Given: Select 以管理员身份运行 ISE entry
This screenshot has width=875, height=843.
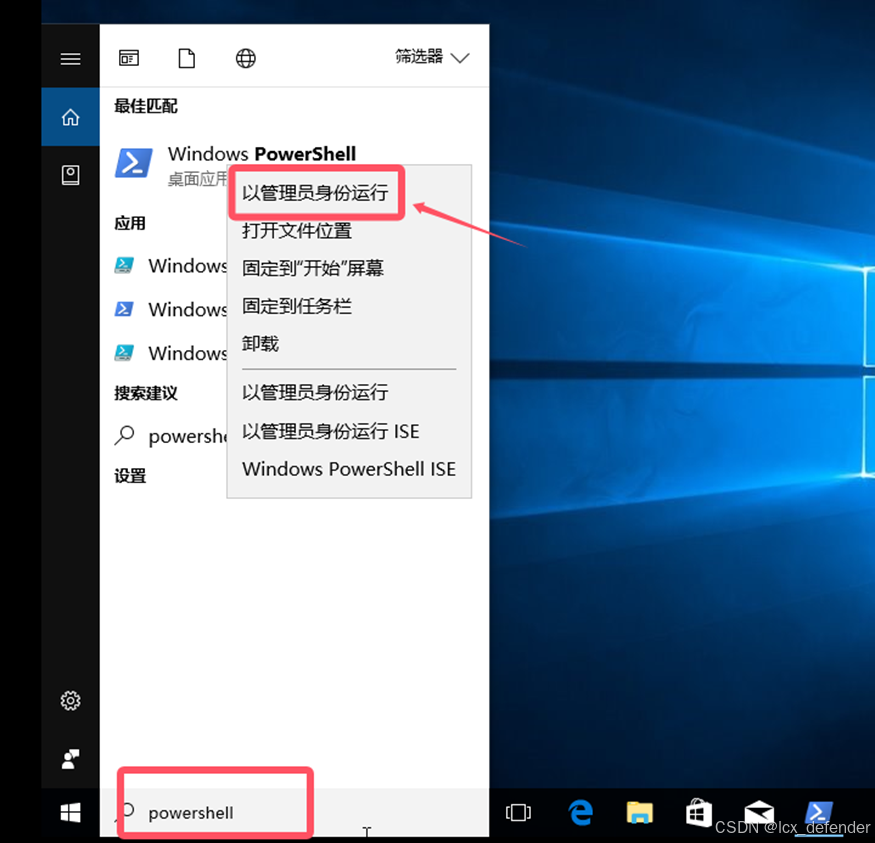Looking at the screenshot, I should point(330,431).
